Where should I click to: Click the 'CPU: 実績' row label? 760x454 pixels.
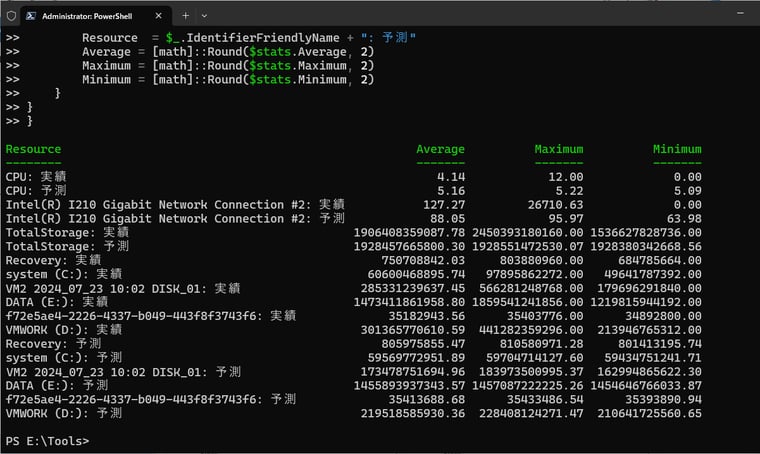pos(36,177)
